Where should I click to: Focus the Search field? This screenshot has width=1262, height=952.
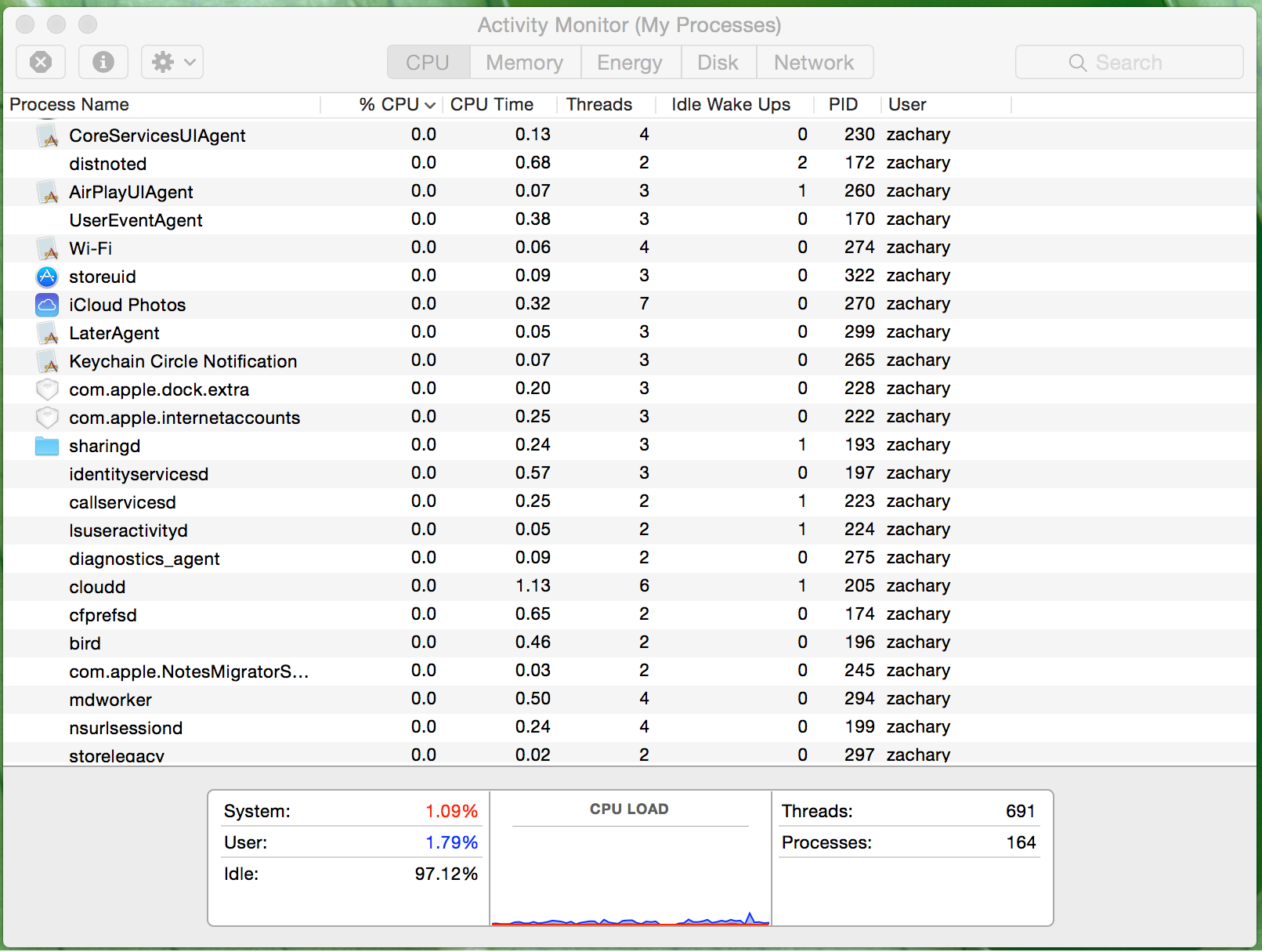1129,62
